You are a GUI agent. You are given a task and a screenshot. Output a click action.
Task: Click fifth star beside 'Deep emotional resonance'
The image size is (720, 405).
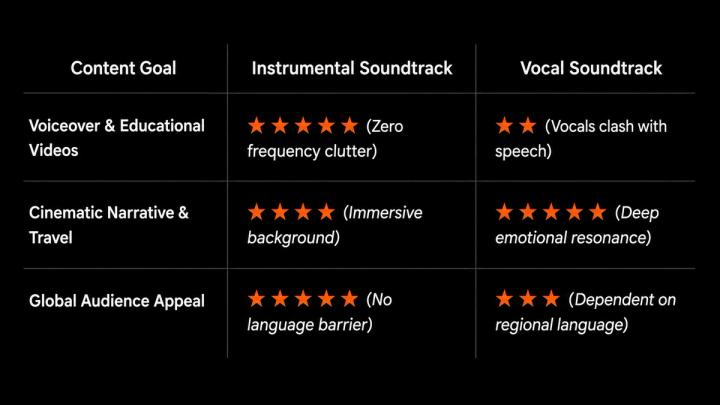(x=597, y=212)
